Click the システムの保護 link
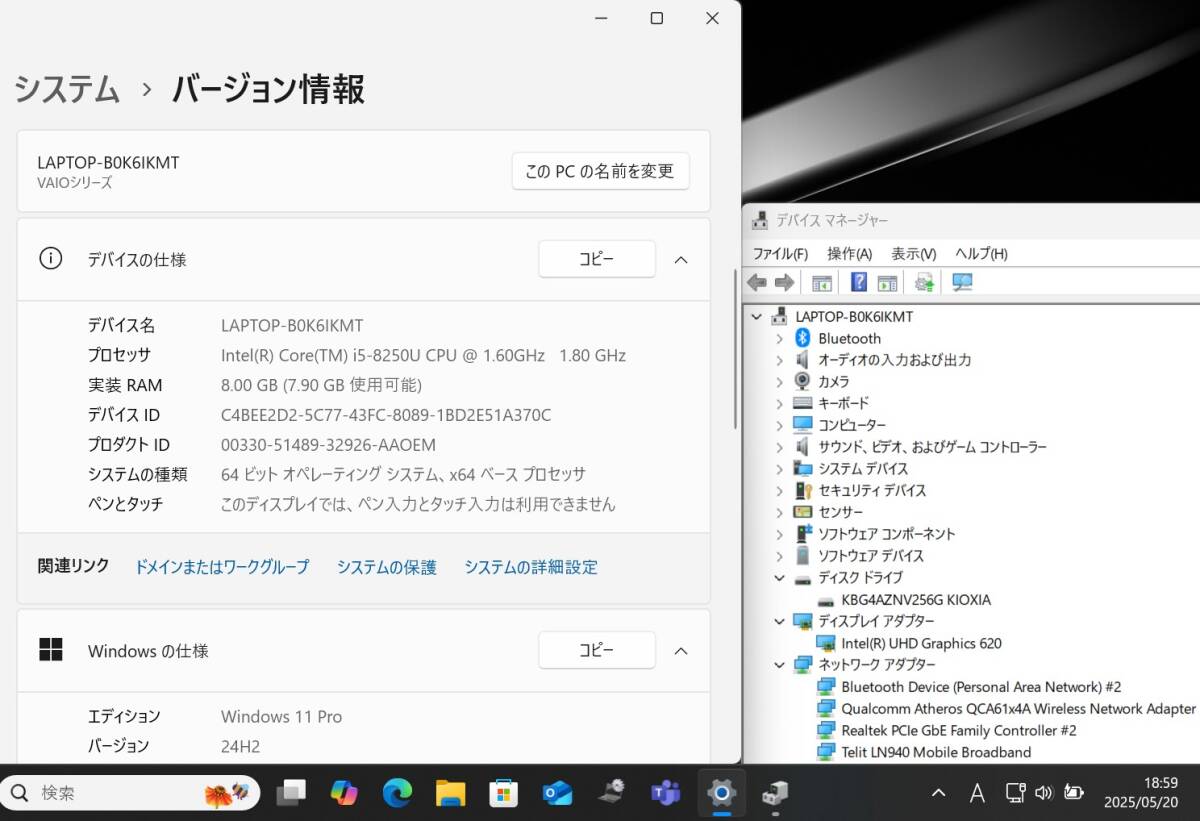 pos(386,567)
